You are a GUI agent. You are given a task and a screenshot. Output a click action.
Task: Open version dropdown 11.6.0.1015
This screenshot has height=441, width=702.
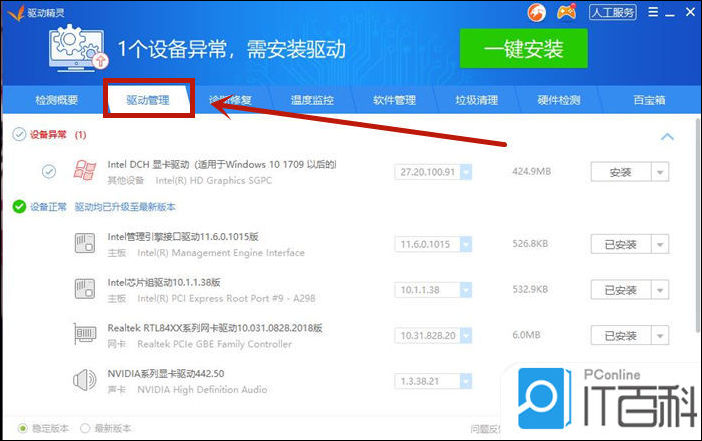click(466, 244)
